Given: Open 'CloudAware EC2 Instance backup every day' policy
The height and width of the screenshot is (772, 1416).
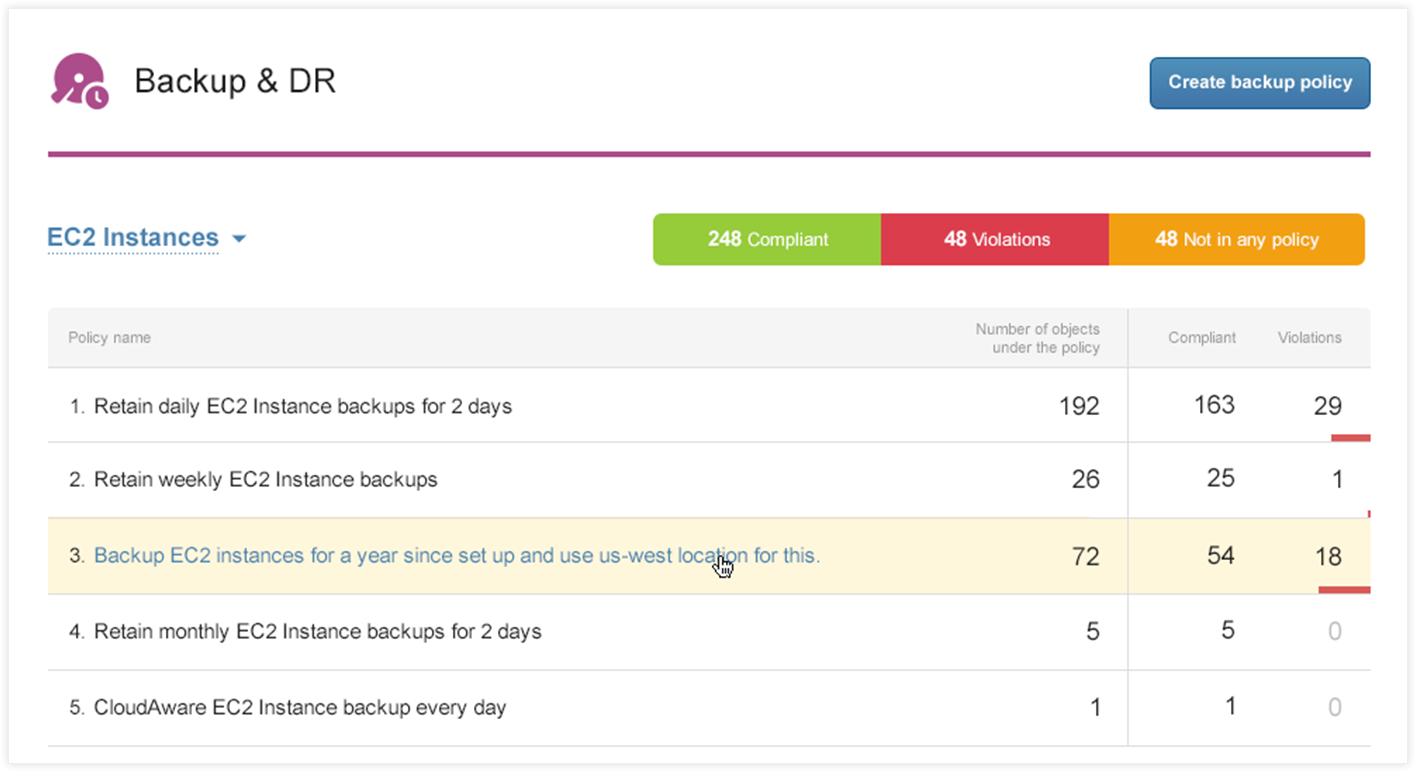Looking at the screenshot, I should click(x=299, y=708).
